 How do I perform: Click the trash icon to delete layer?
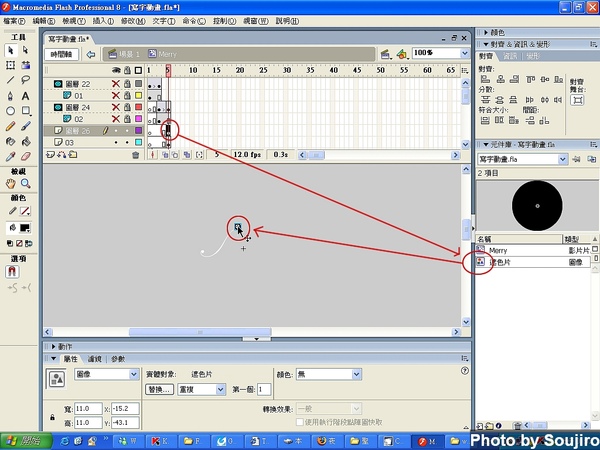(x=135, y=155)
